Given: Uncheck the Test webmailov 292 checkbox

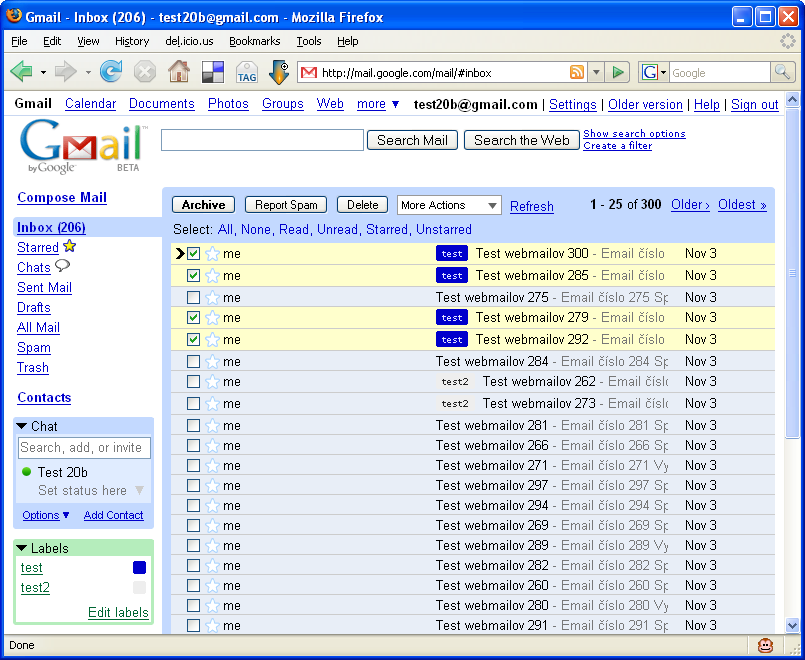Looking at the screenshot, I should click(x=193, y=340).
